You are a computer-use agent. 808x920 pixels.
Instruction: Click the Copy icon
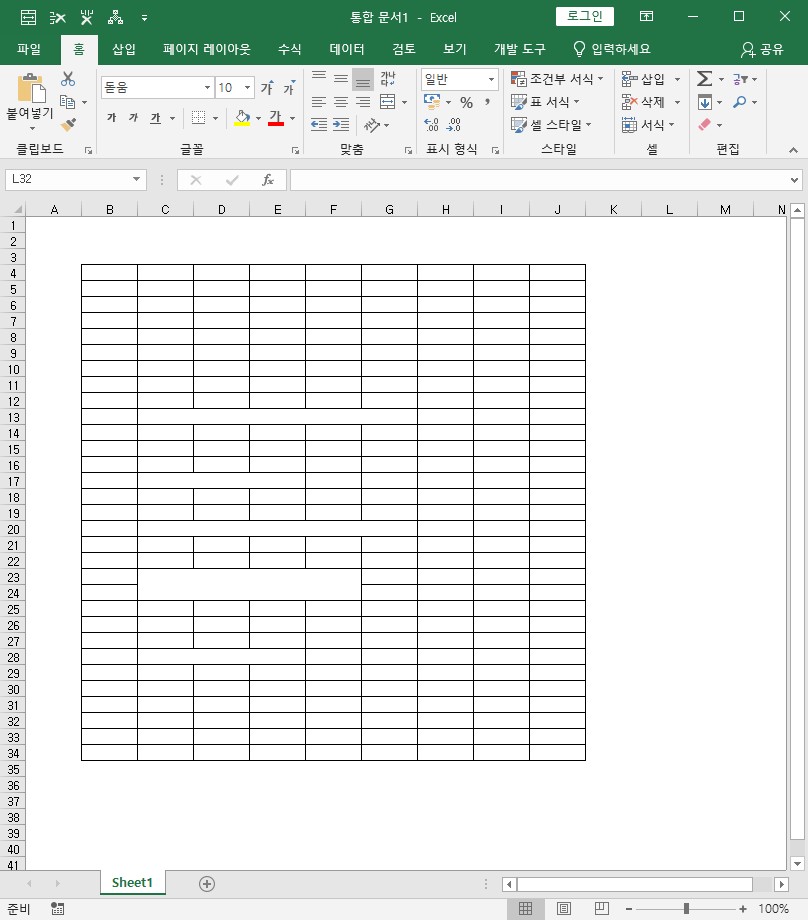click(x=68, y=102)
